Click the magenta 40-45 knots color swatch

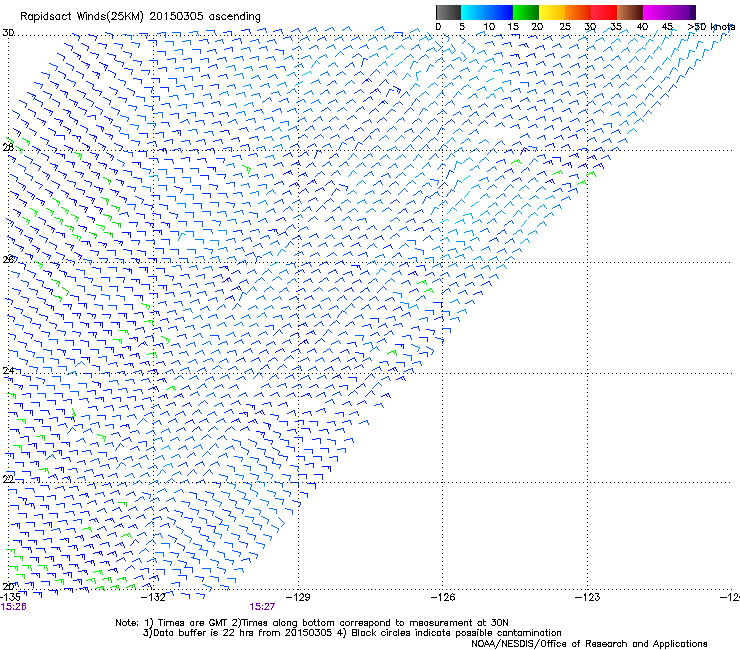(x=656, y=12)
